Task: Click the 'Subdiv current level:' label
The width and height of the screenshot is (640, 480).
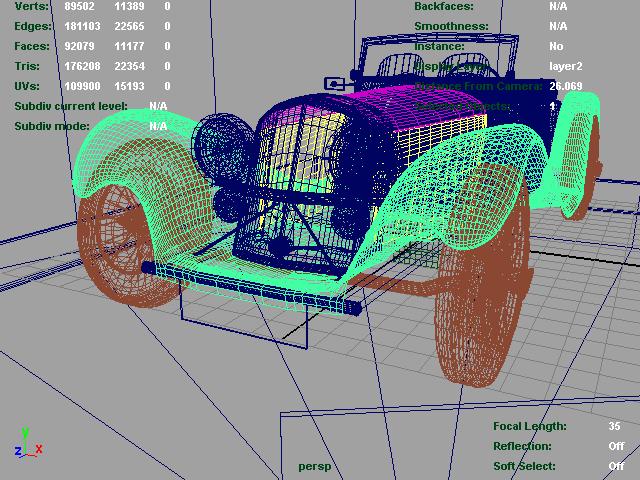Action: [71, 106]
